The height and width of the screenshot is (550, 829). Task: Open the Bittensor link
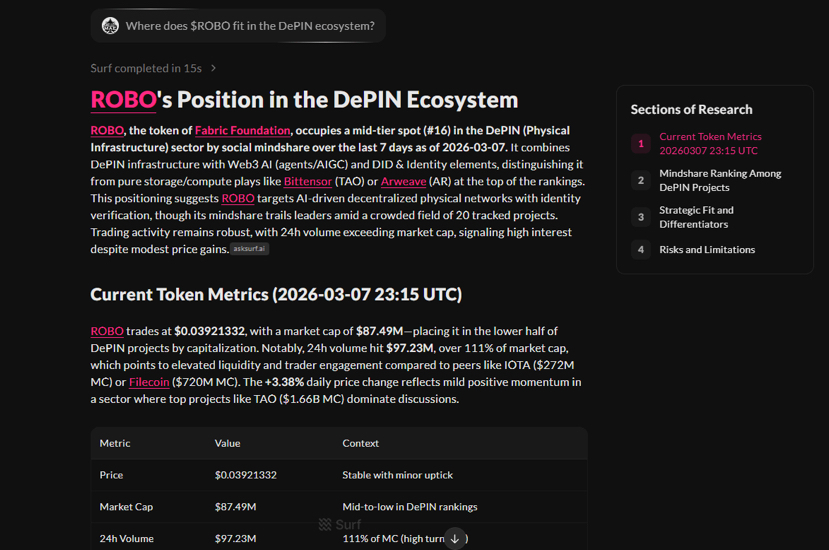308,181
